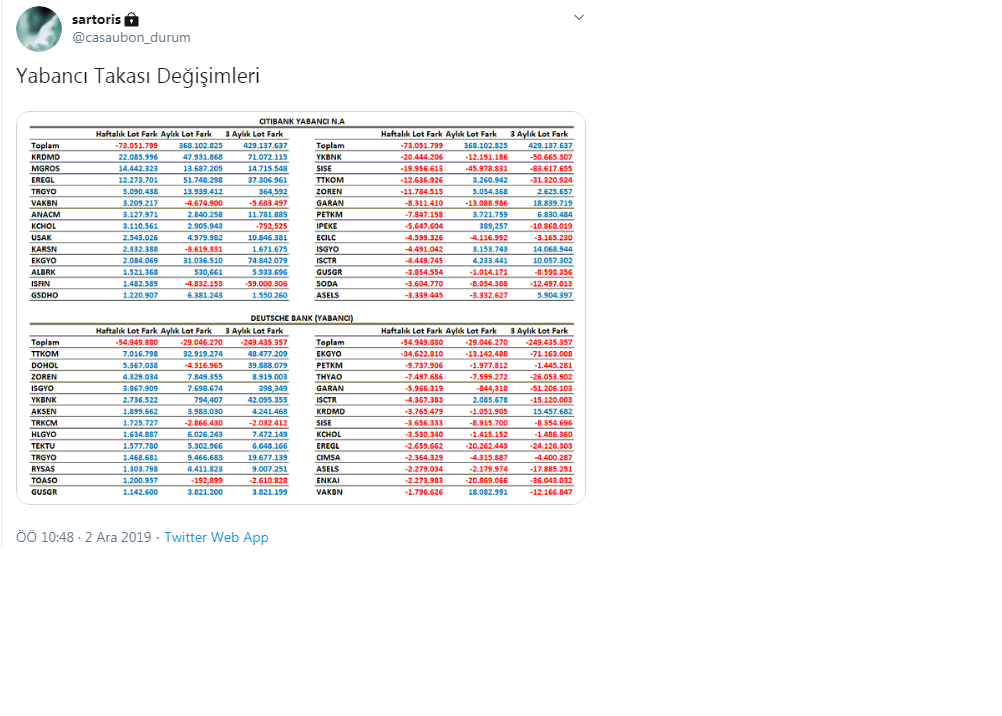Select the THYAO row label
The width and height of the screenshot is (1002, 716).
[329, 377]
